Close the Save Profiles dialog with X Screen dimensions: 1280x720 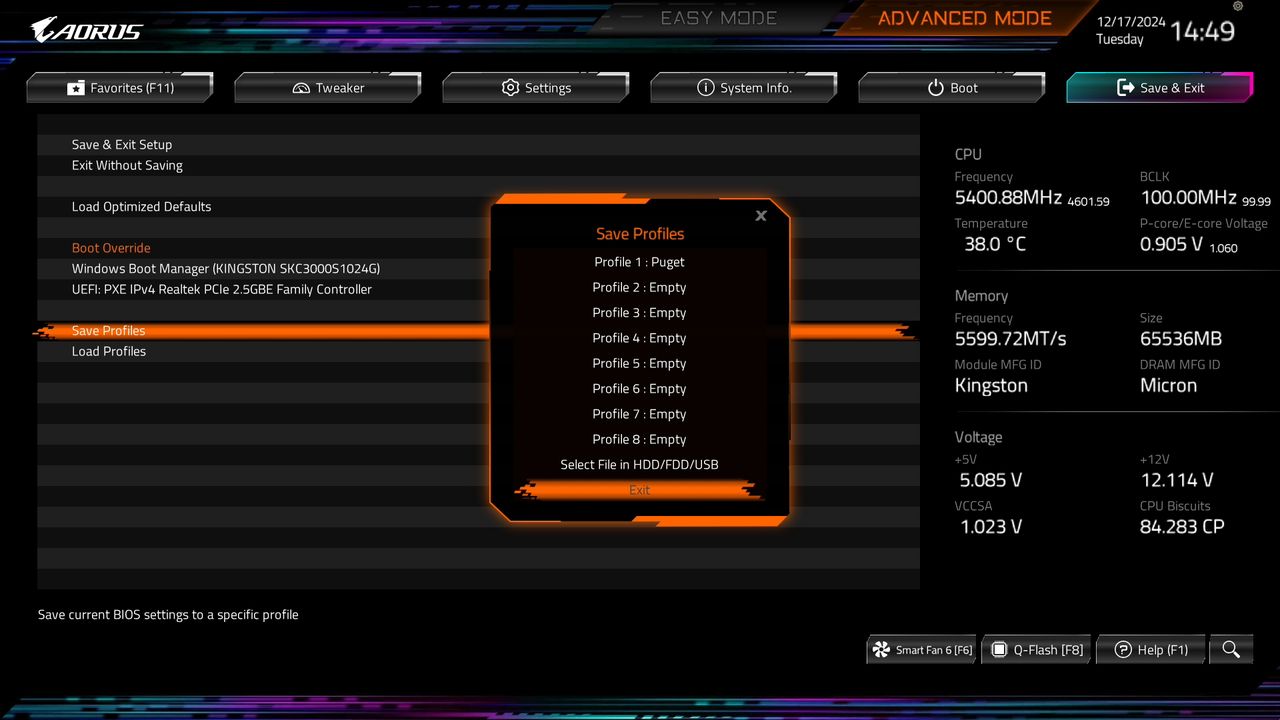761,215
